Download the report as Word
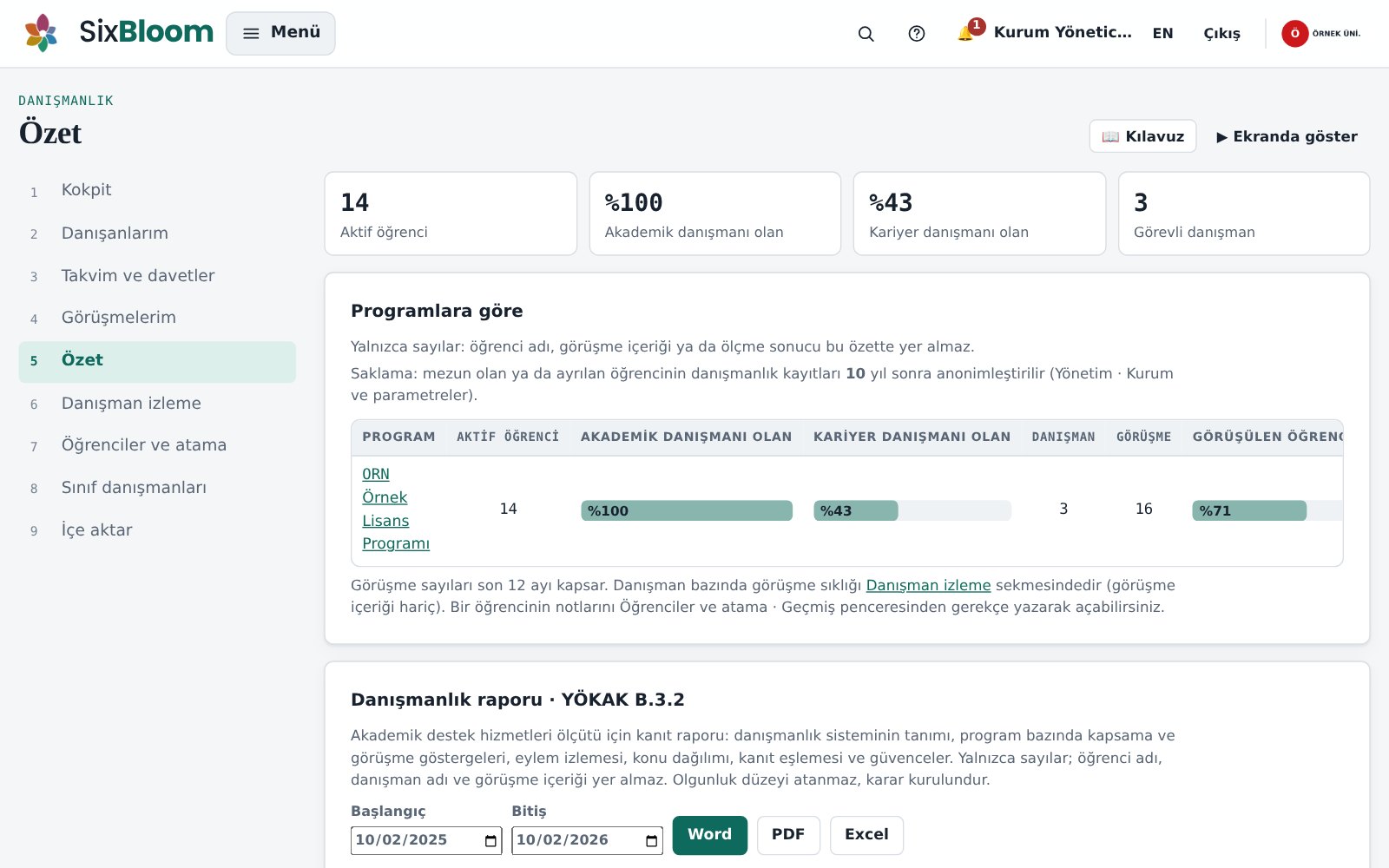 (x=709, y=835)
